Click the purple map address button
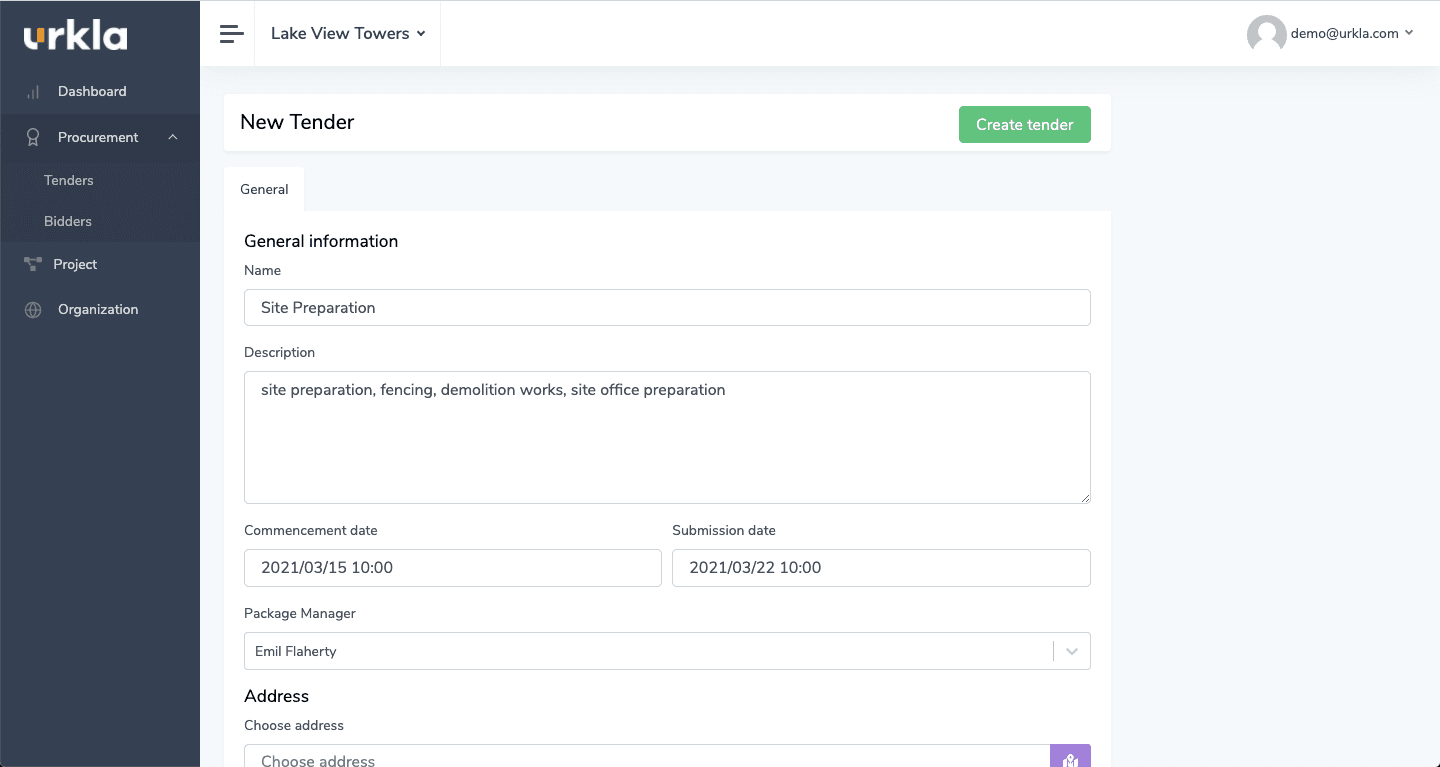The width and height of the screenshot is (1440, 767). coord(1070,758)
